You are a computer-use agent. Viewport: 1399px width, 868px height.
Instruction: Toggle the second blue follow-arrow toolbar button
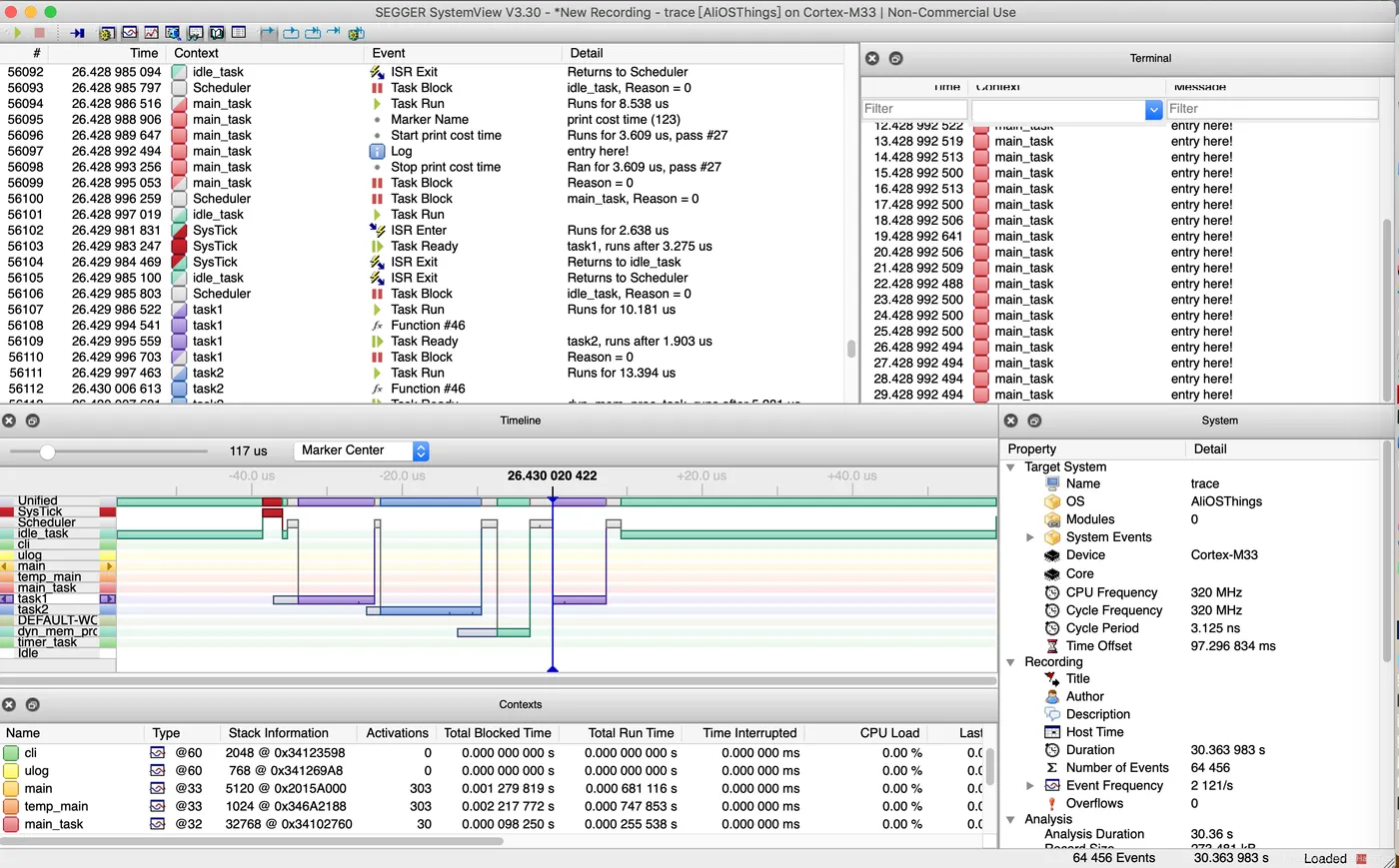point(291,33)
